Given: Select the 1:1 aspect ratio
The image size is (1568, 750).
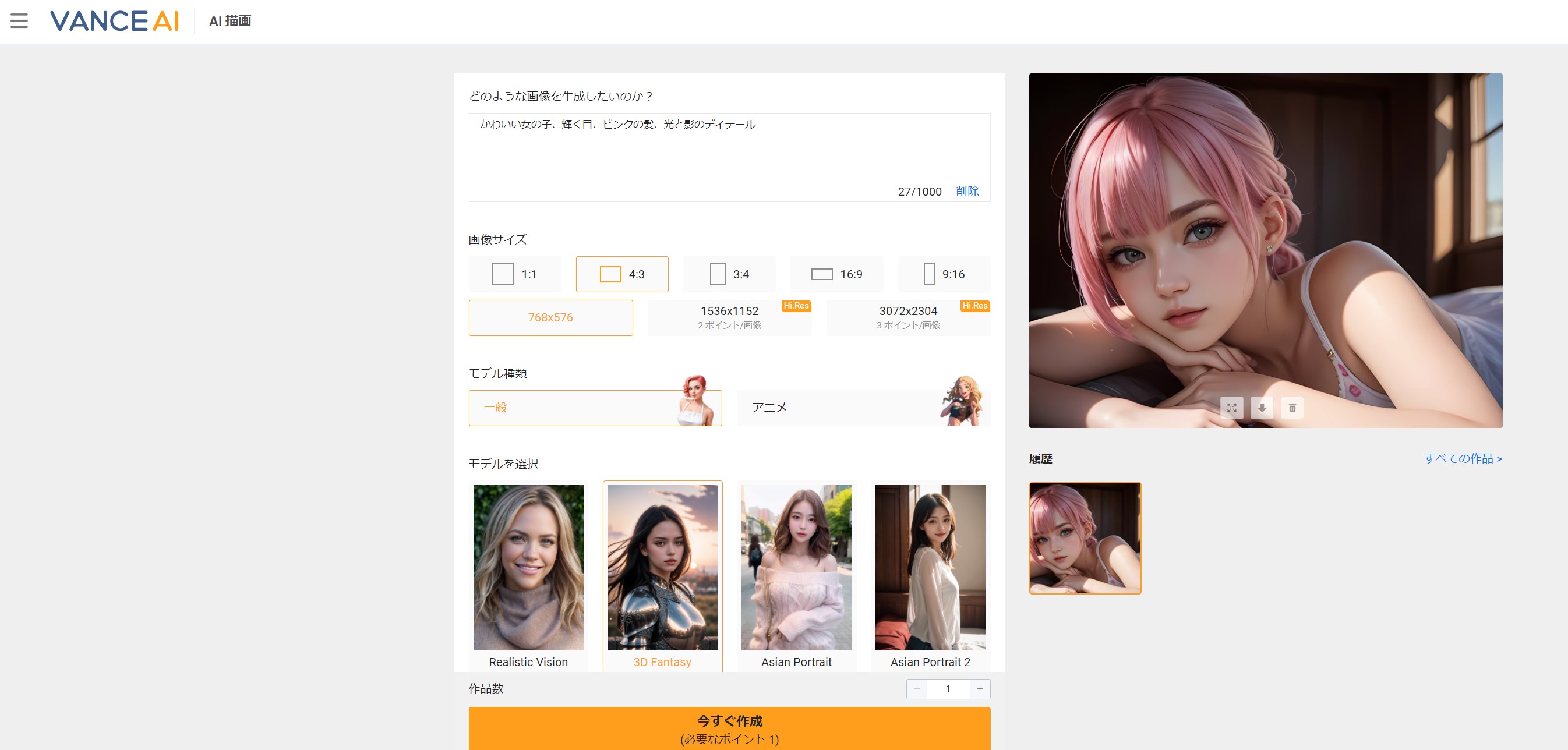Looking at the screenshot, I should (514, 274).
